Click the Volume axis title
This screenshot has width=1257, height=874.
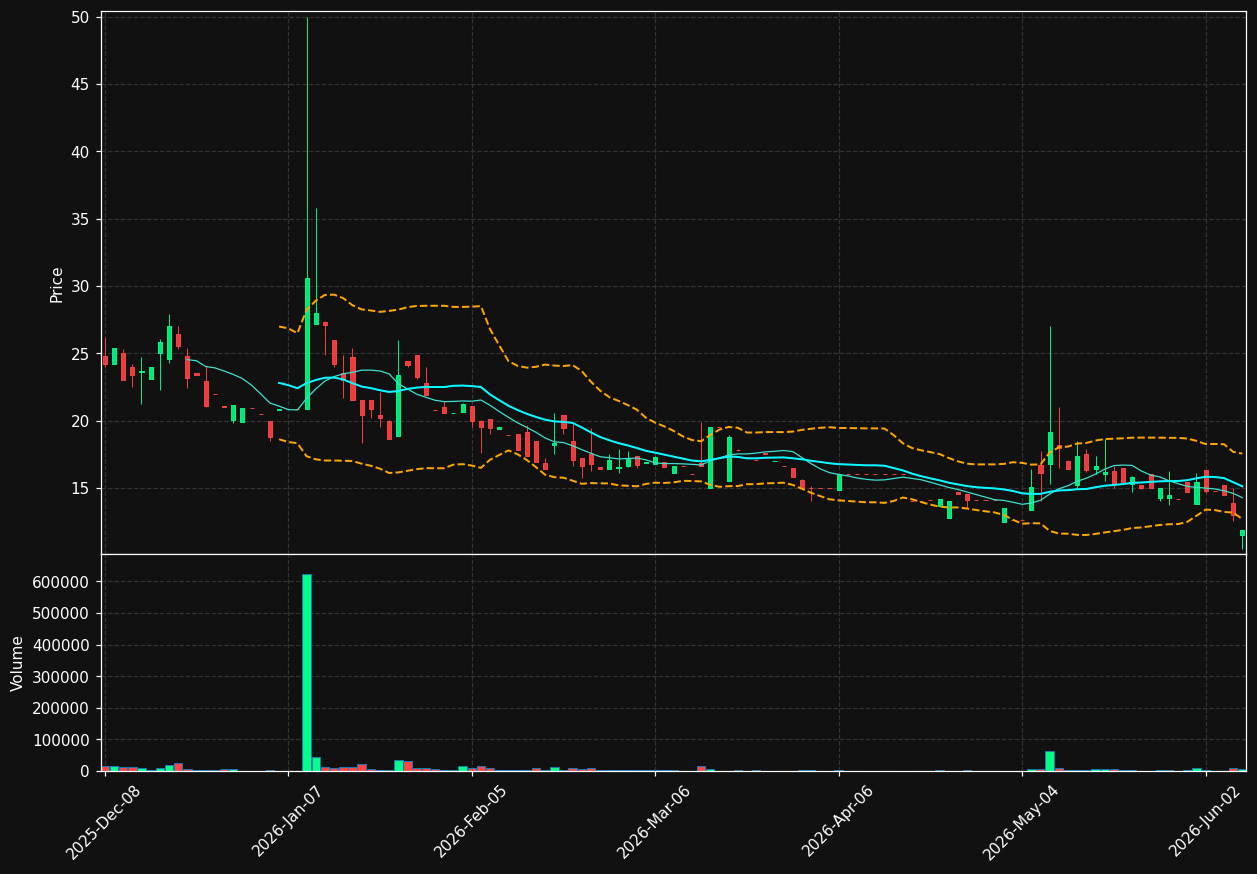pyautogui.click(x=18, y=663)
